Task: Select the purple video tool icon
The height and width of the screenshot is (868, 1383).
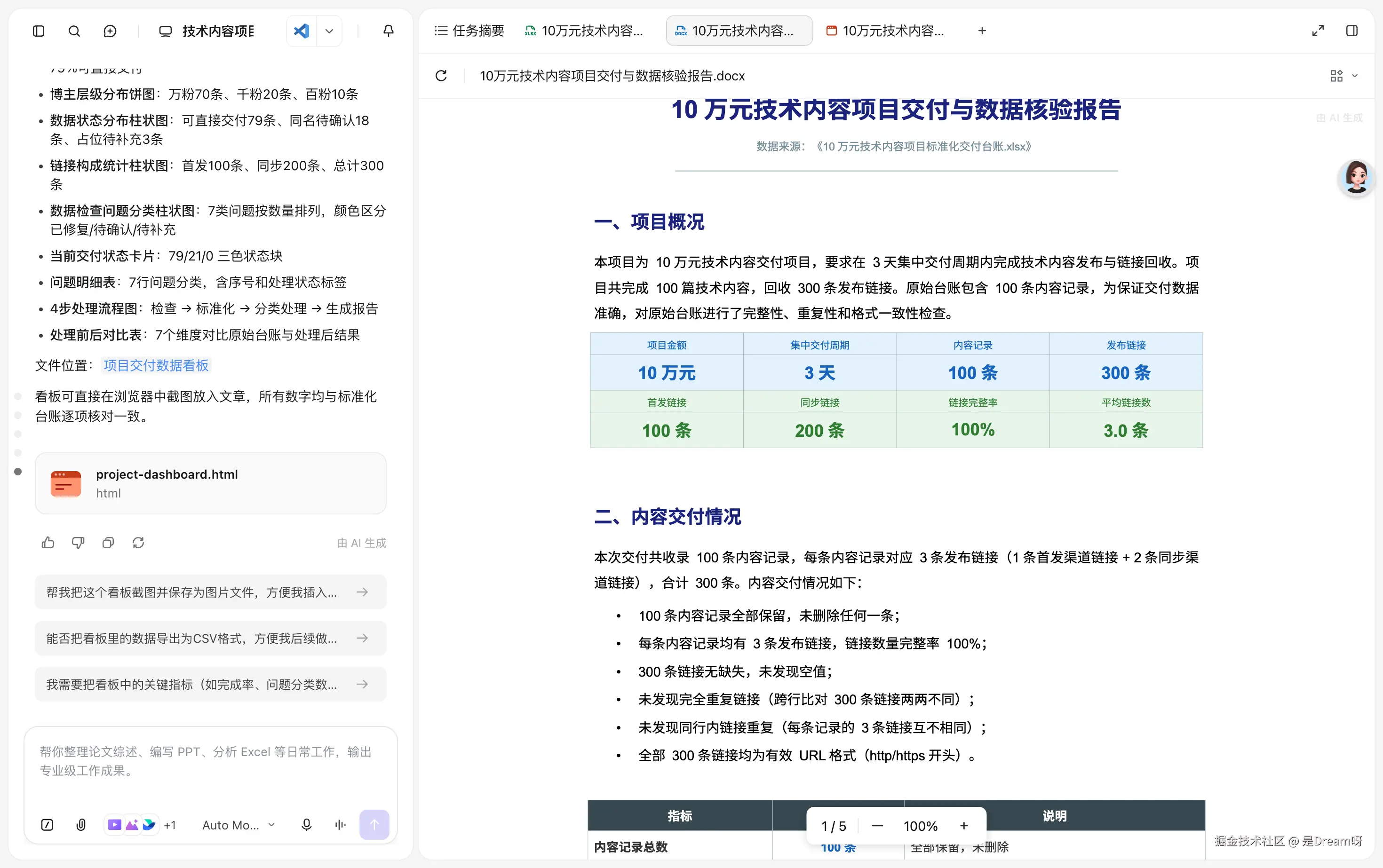Action: point(115,825)
